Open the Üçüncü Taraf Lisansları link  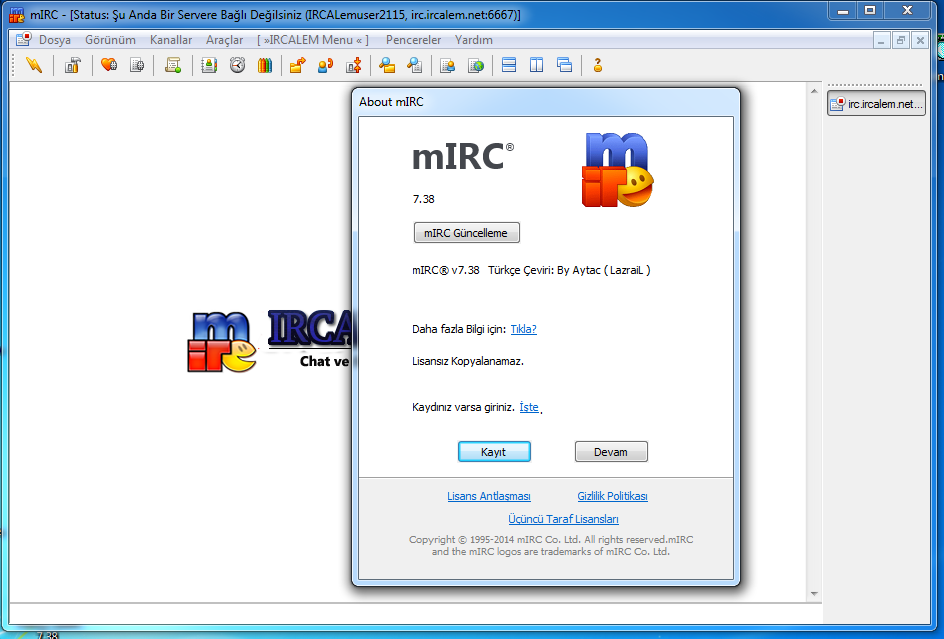click(563, 519)
